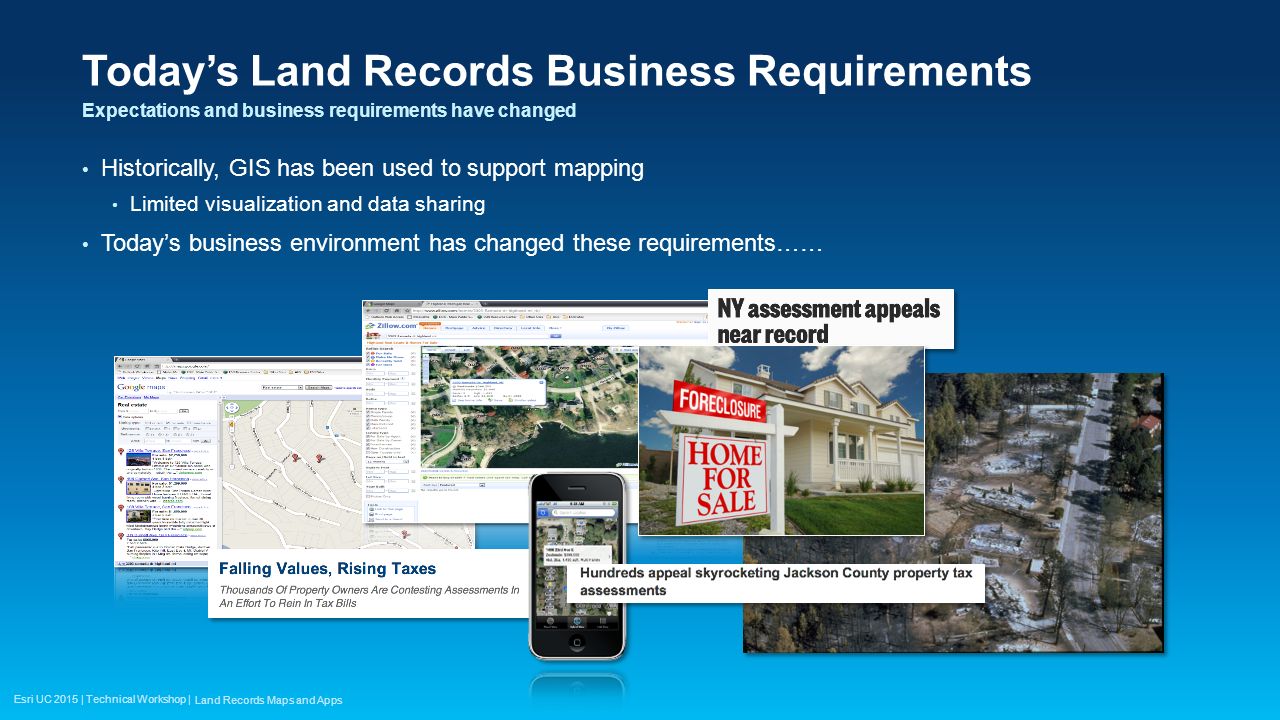Click the Google Maps zoom slider
1280x720 pixels.
(x=231, y=443)
